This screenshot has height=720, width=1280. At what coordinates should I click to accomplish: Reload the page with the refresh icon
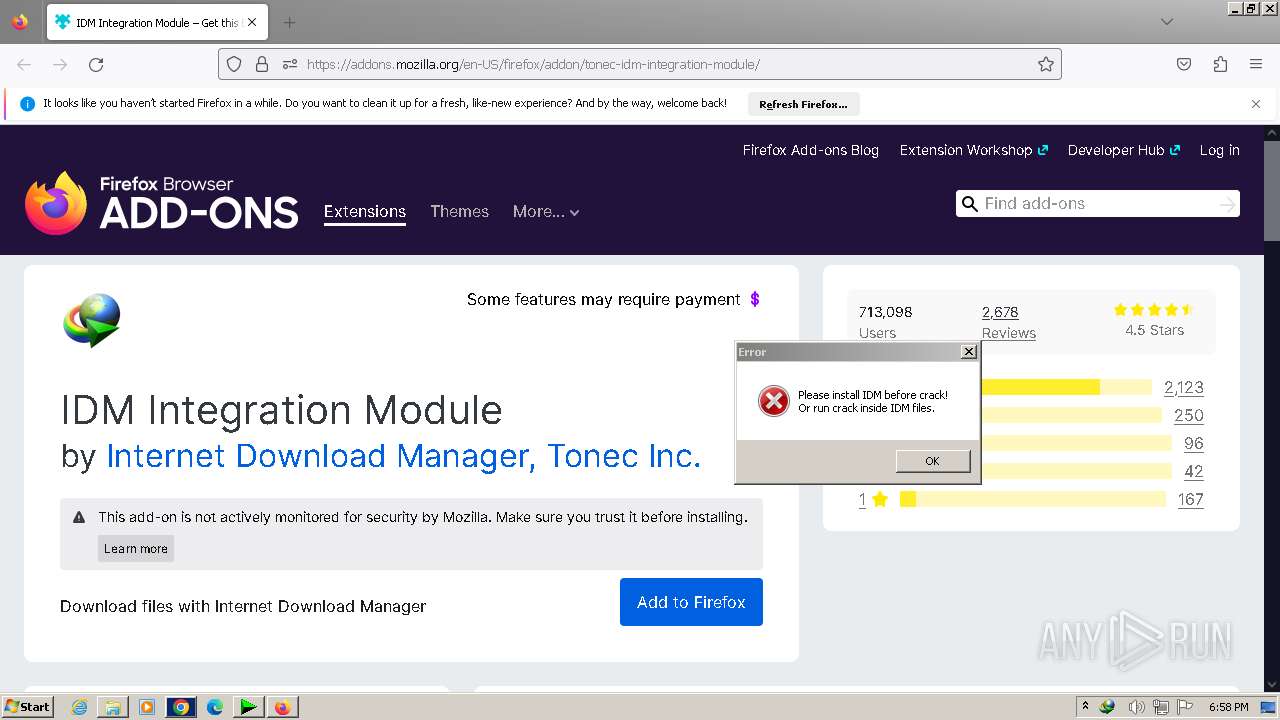[96, 64]
